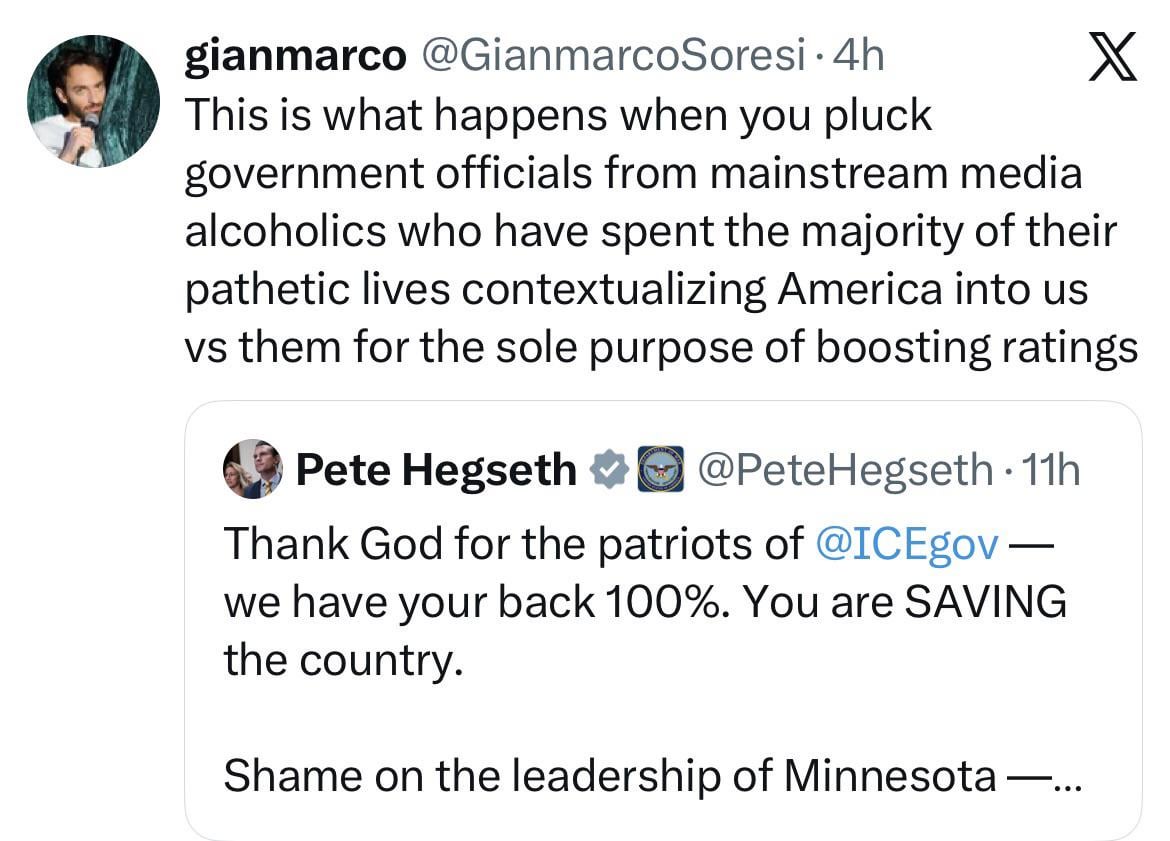Click the "Shame on the leadership of Minnesota" line
1170x841 pixels.
(x=608, y=776)
